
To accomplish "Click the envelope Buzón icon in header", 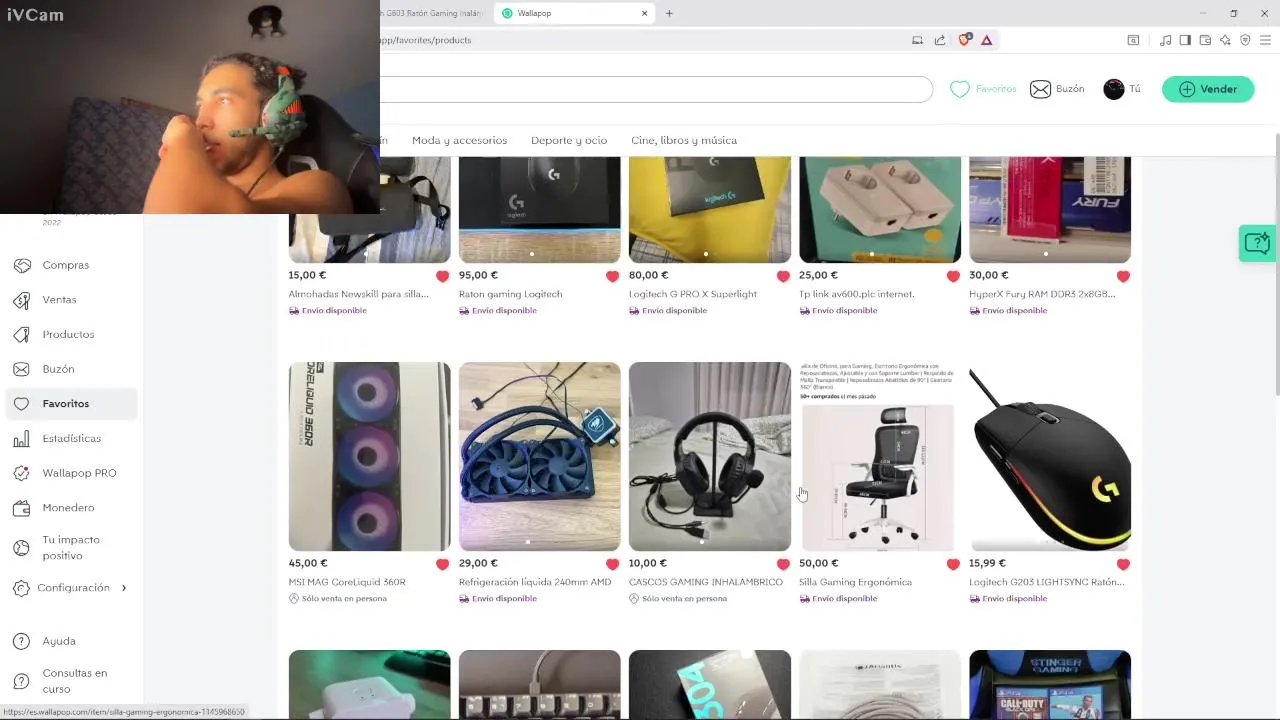I will coord(1040,89).
